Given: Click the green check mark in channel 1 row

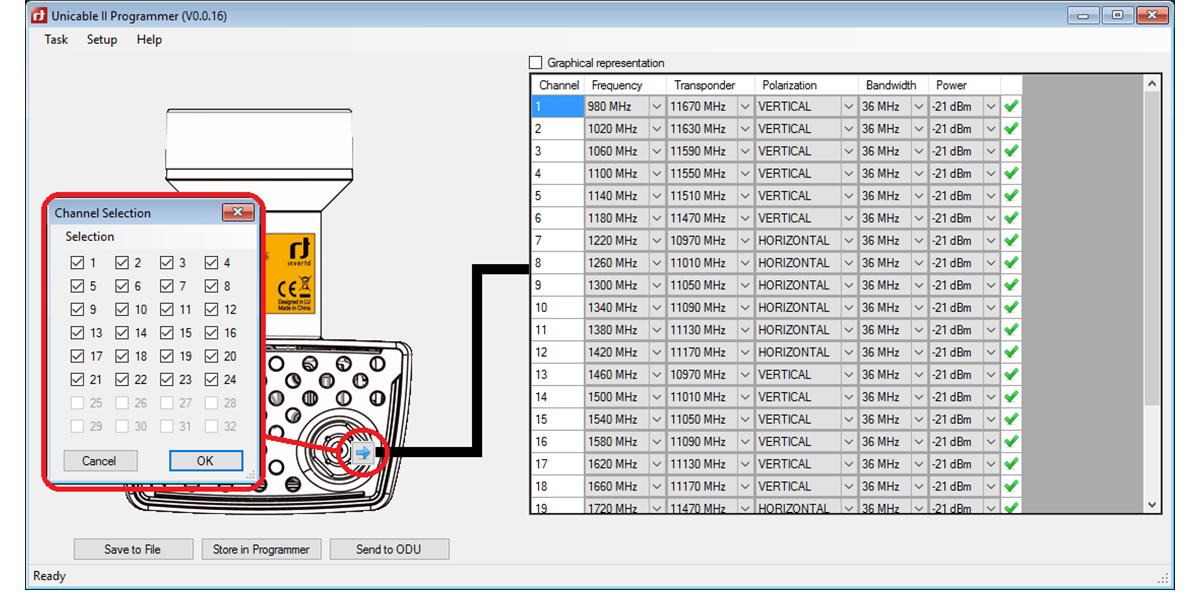Looking at the screenshot, I should click(x=1011, y=106).
